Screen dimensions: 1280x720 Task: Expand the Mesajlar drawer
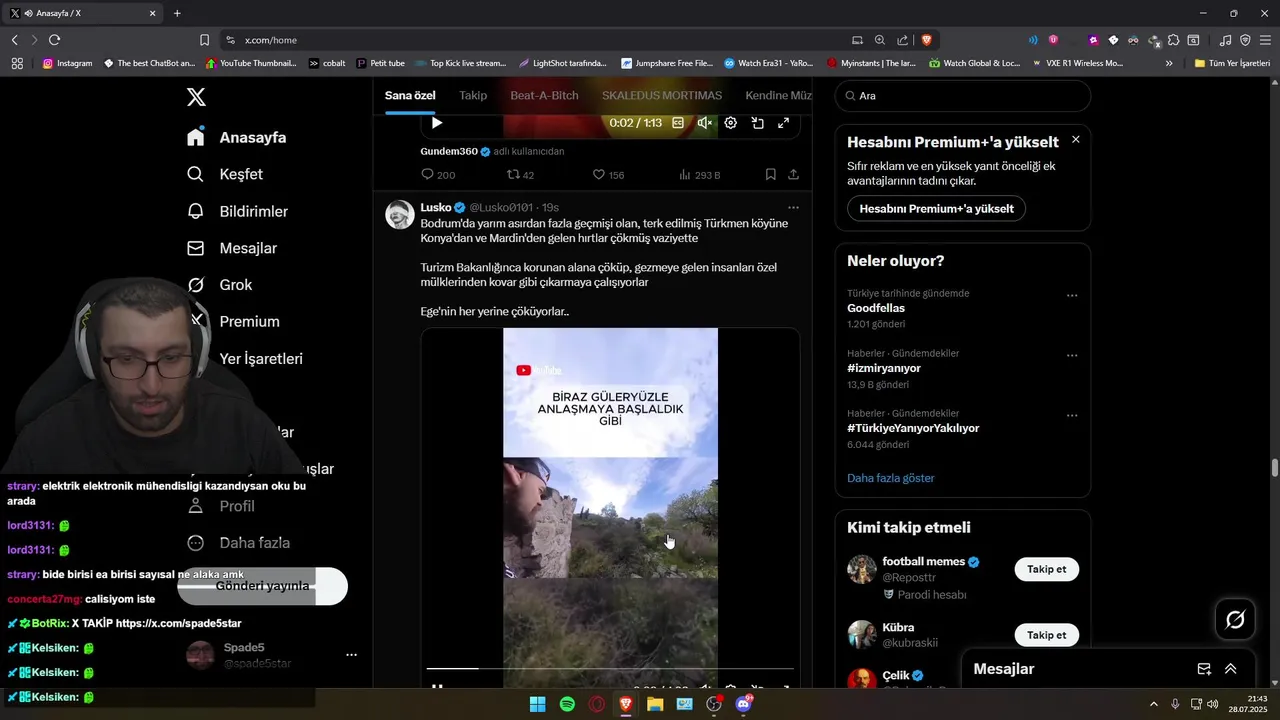pyautogui.click(x=1231, y=669)
